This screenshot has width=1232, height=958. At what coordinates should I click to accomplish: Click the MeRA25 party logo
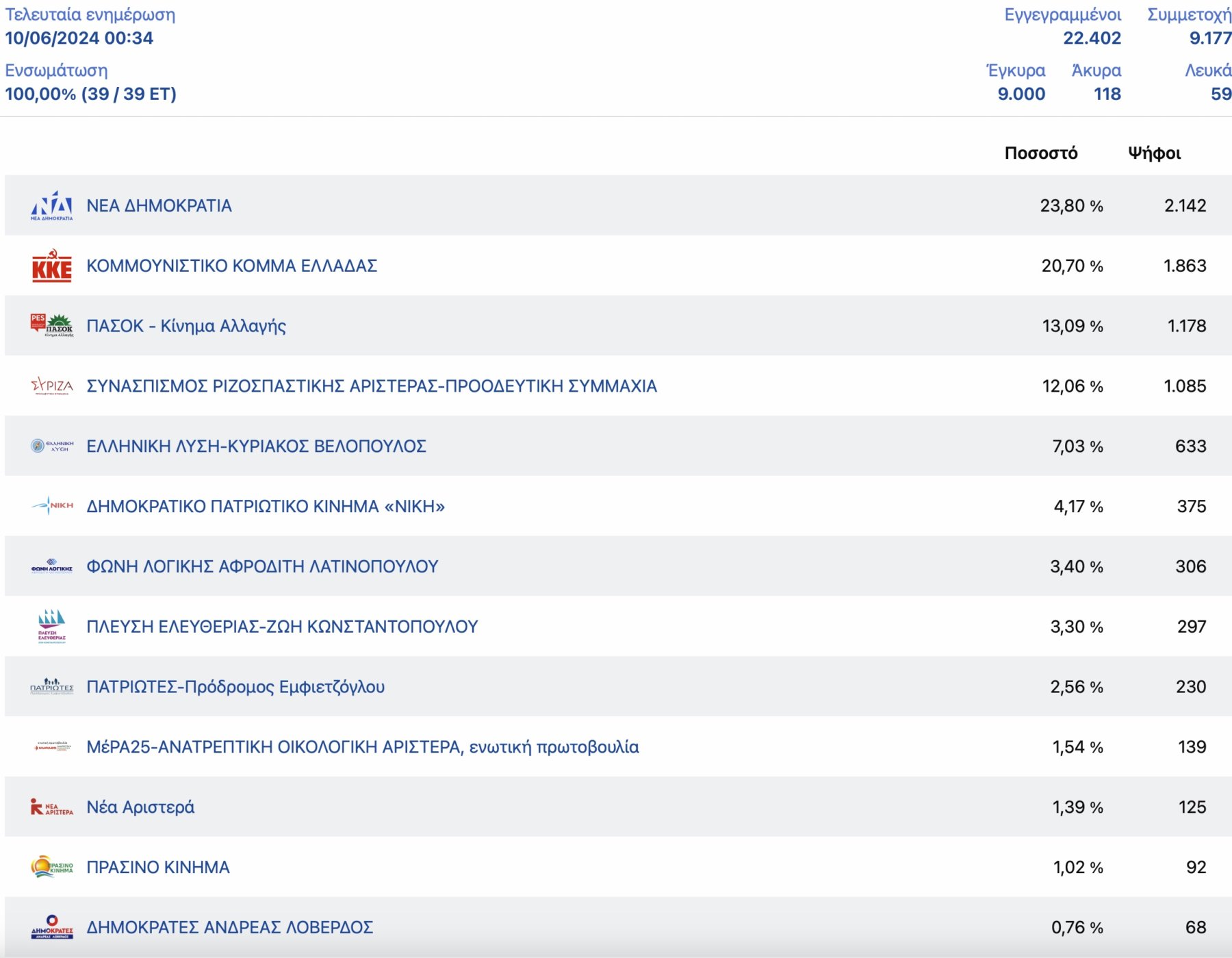(52, 747)
